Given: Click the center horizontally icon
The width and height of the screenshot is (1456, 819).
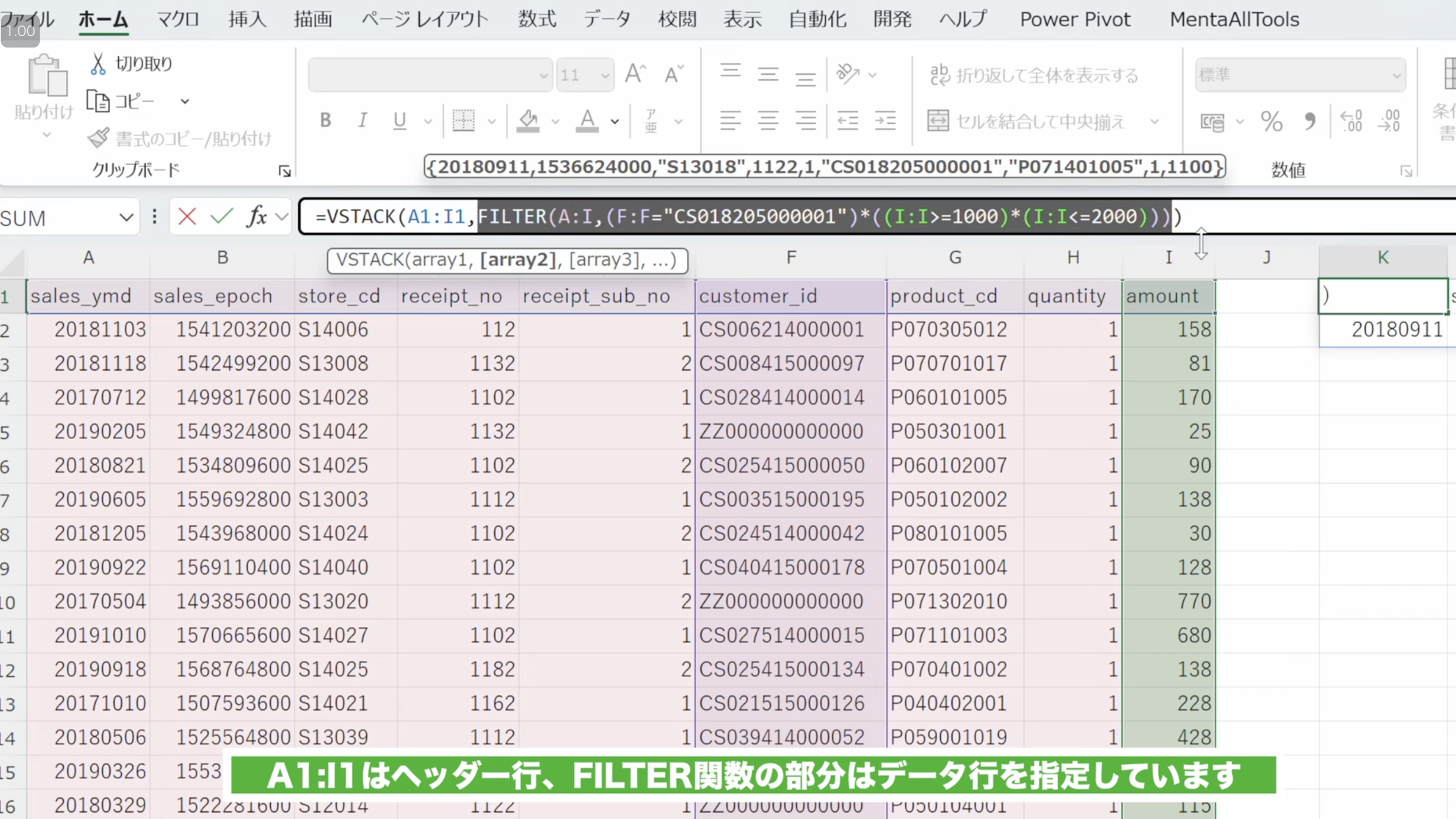Looking at the screenshot, I should 768,120.
